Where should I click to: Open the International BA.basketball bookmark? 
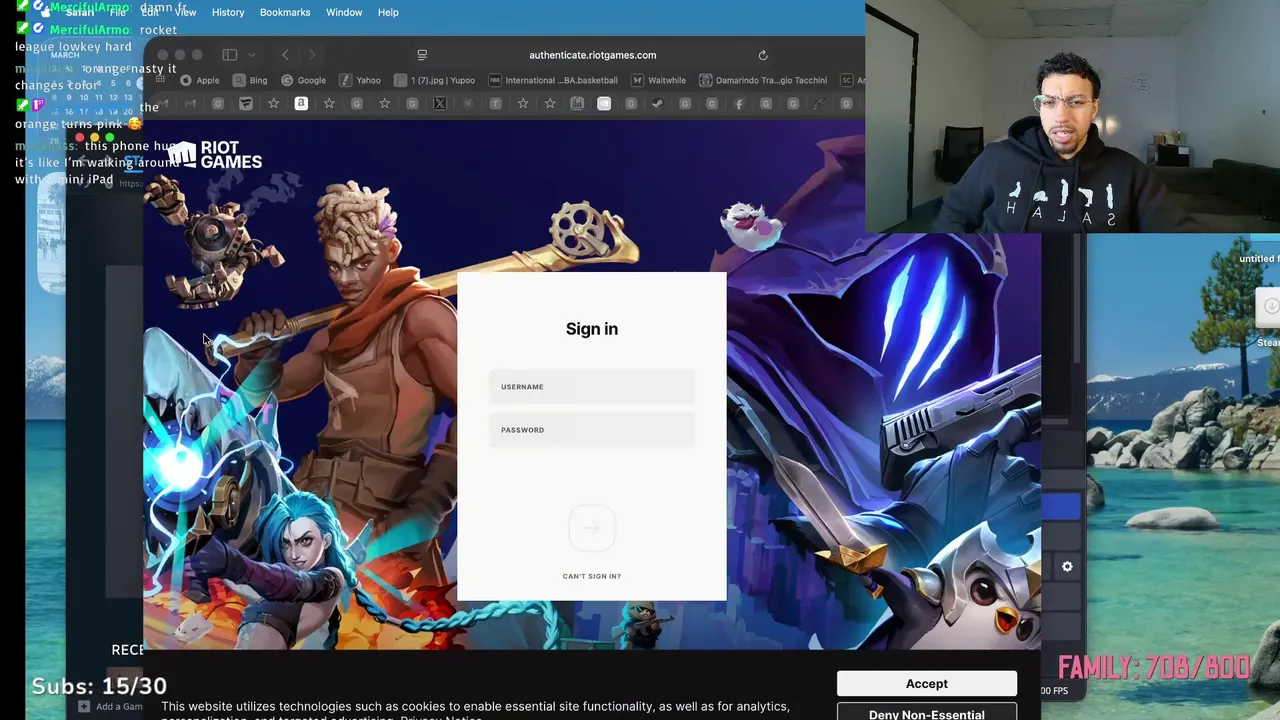pos(553,80)
